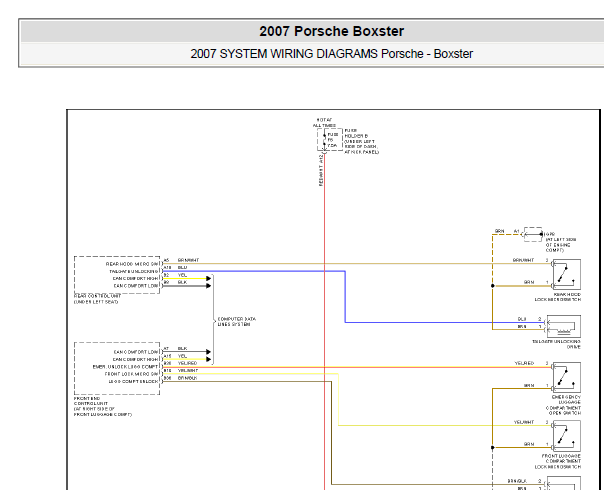
Task: Click the "FRONT END CONTROL UNIT" caption
Action: 103,406
